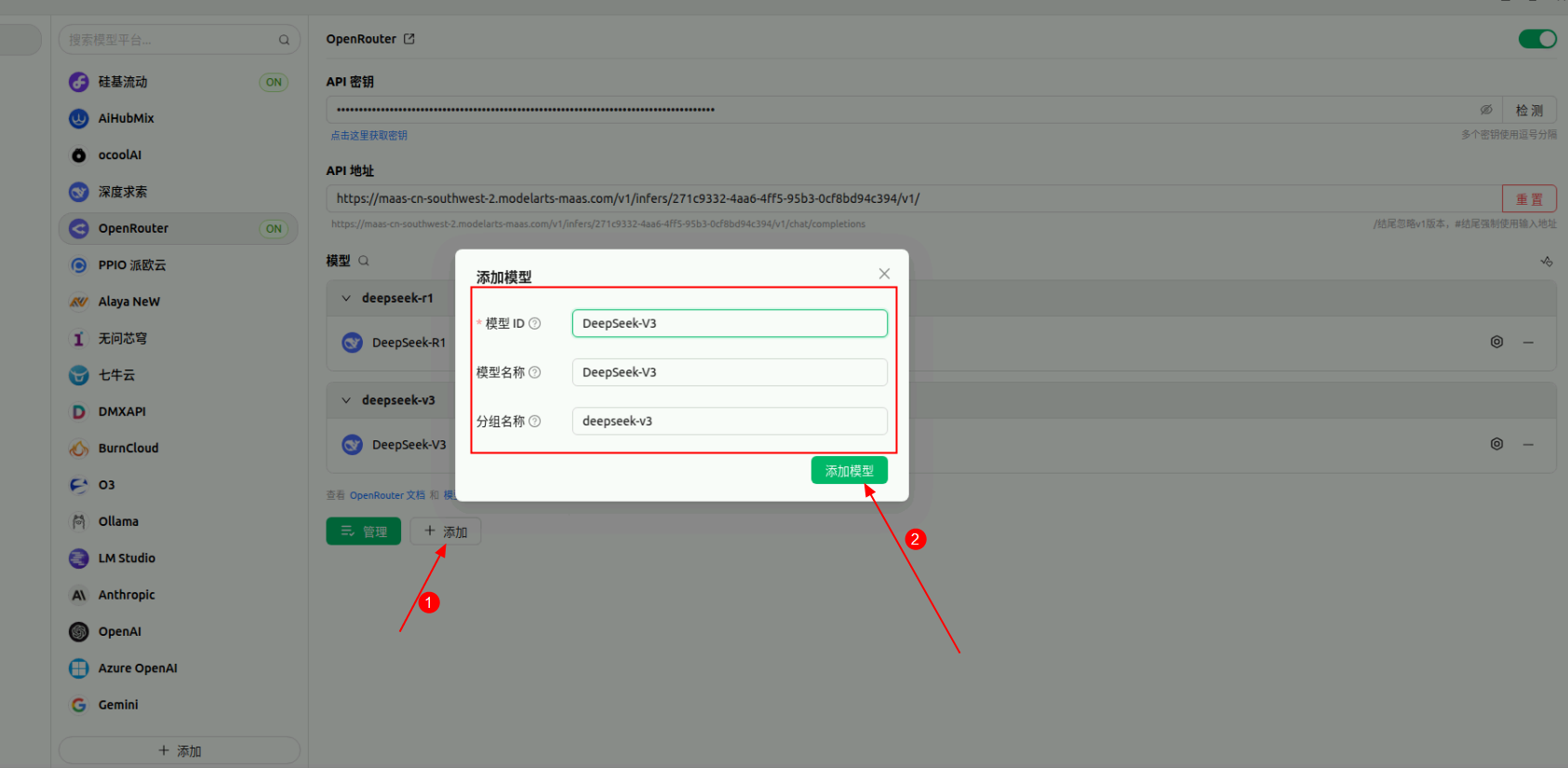Open the 点击这里获取密钥 link
The height and width of the screenshot is (768, 1568).
[x=369, y=136]
